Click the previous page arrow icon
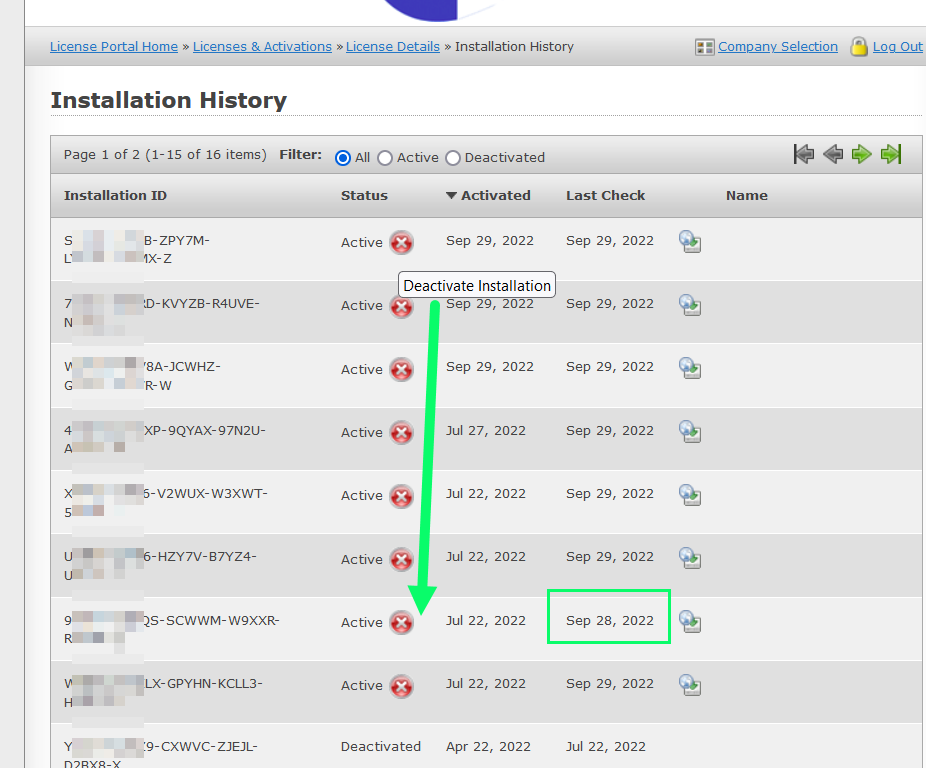The image size is (926, 768). pyautogui.click(x=833, y=155)
